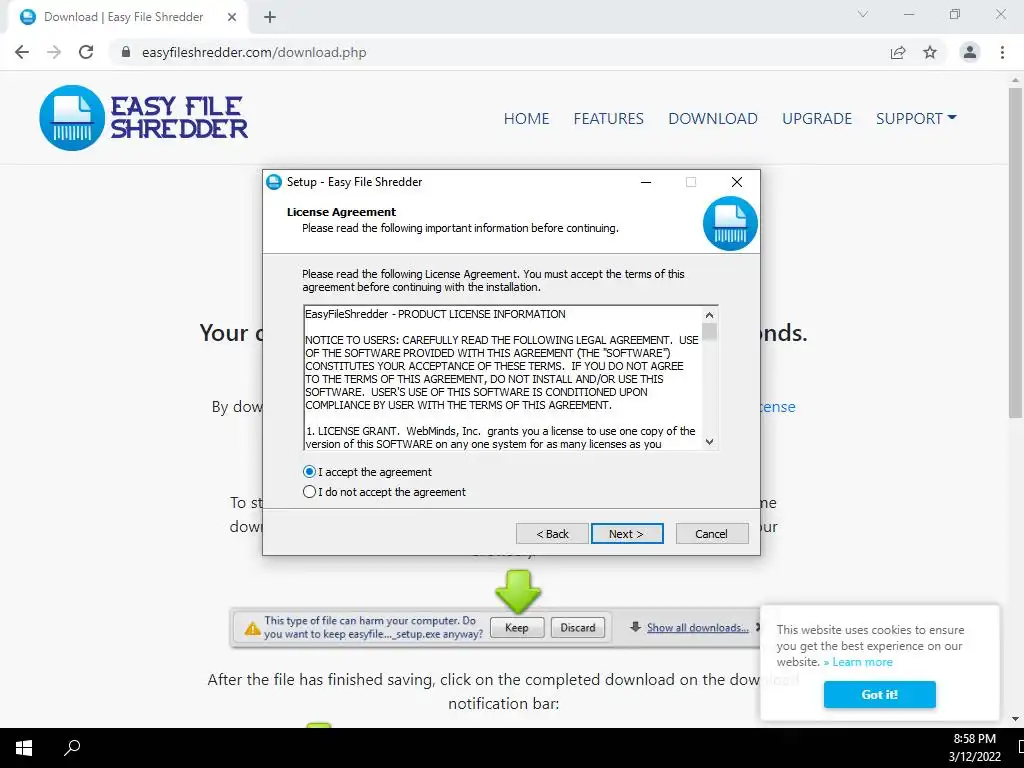Click the Show all downloads link in the illustration
This screenshot has width=1024, height=768.
pyautogui.click(x=697, y=628)
